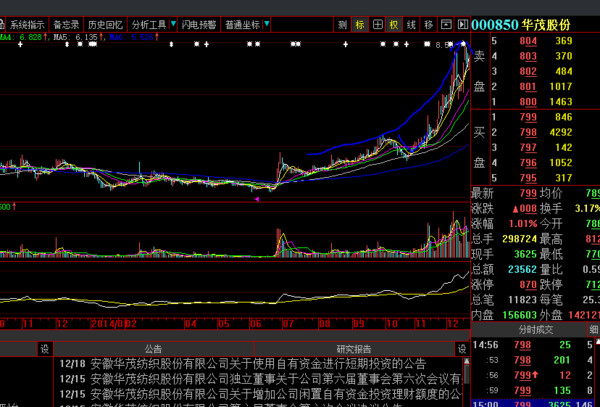Expand the 分析工具 dropdown
Viewport: 600px width, 407px height.
click(x=153, y=24)
